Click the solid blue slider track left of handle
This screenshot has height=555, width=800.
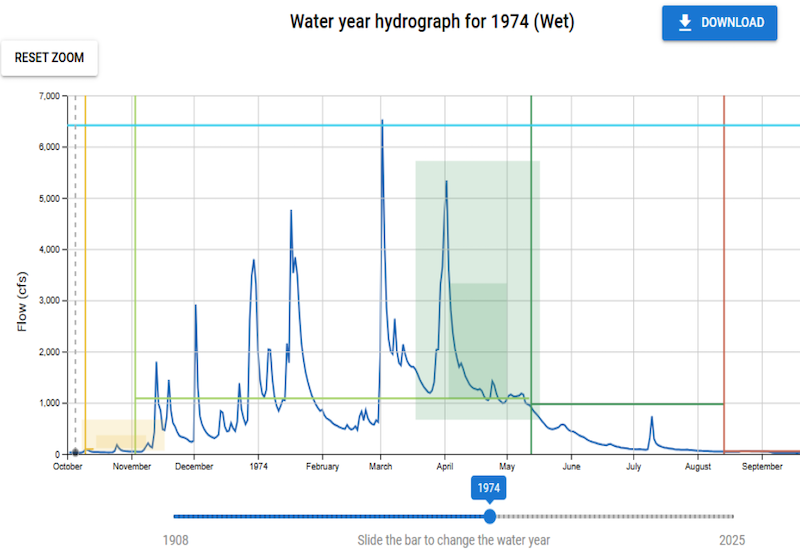click(330, 516)
